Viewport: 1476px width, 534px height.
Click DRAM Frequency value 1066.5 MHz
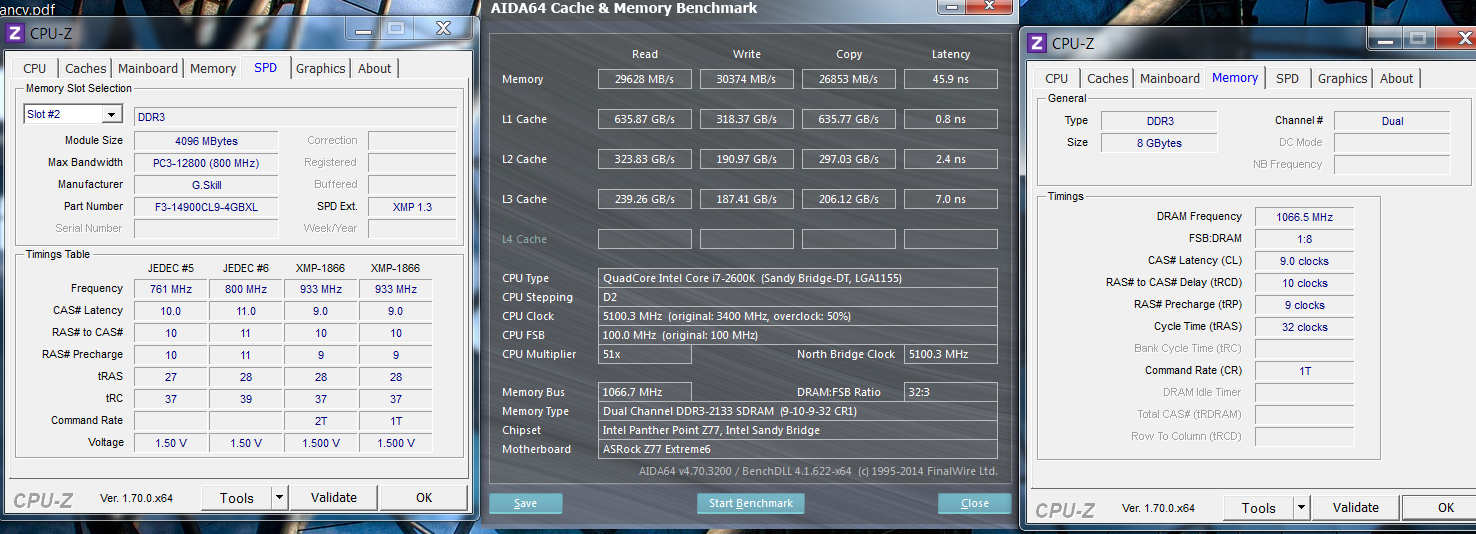1305,217
